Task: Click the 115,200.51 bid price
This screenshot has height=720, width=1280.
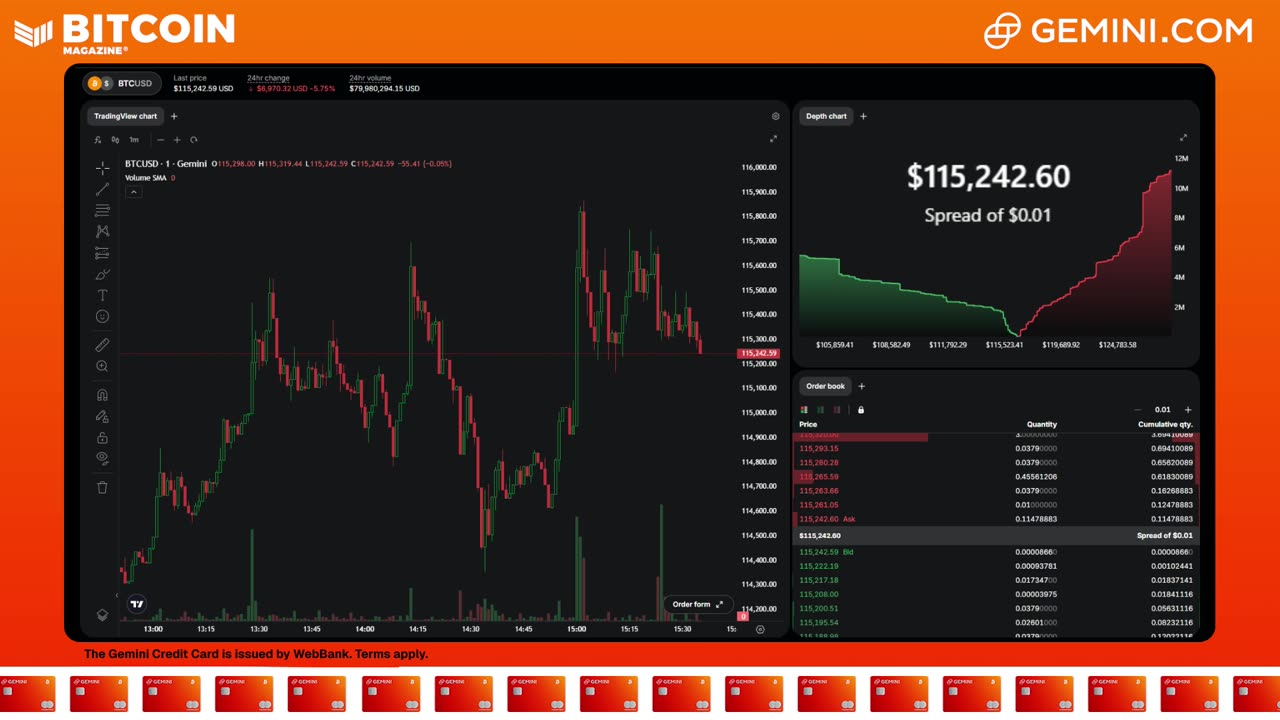Action: click(819, 608)
